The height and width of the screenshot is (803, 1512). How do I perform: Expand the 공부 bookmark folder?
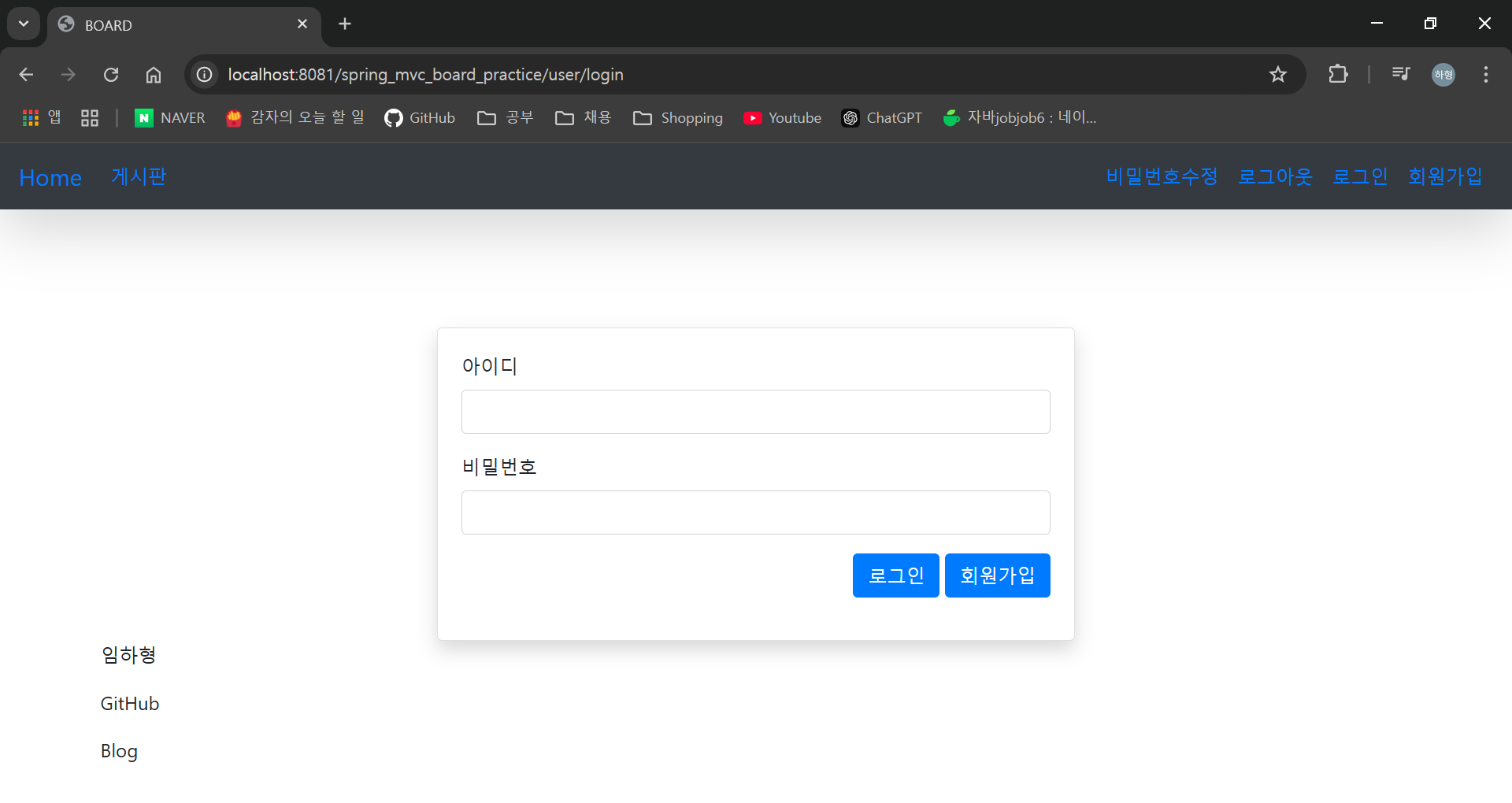click(x=506, y=118)
